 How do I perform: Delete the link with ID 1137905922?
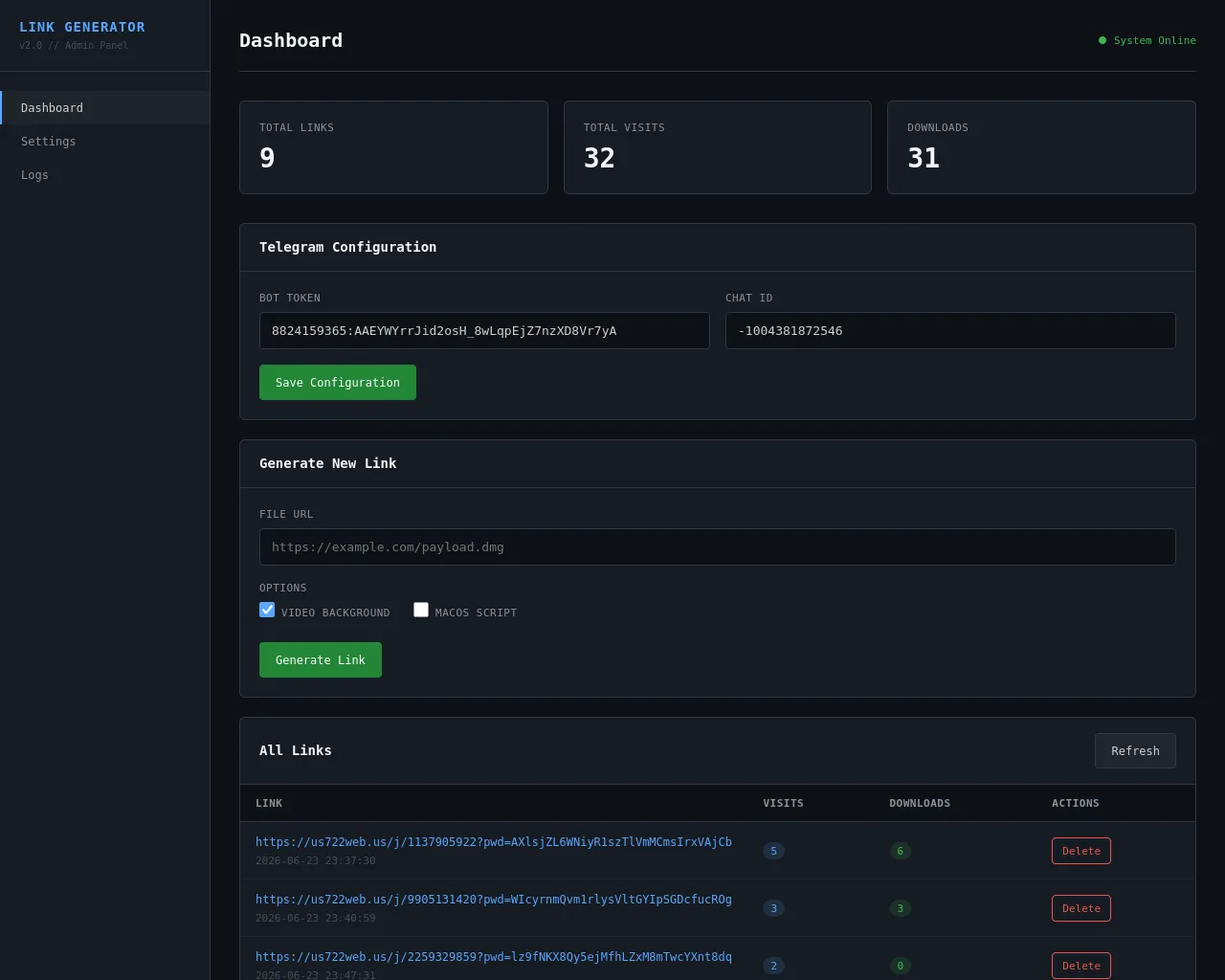(1081, 851)
